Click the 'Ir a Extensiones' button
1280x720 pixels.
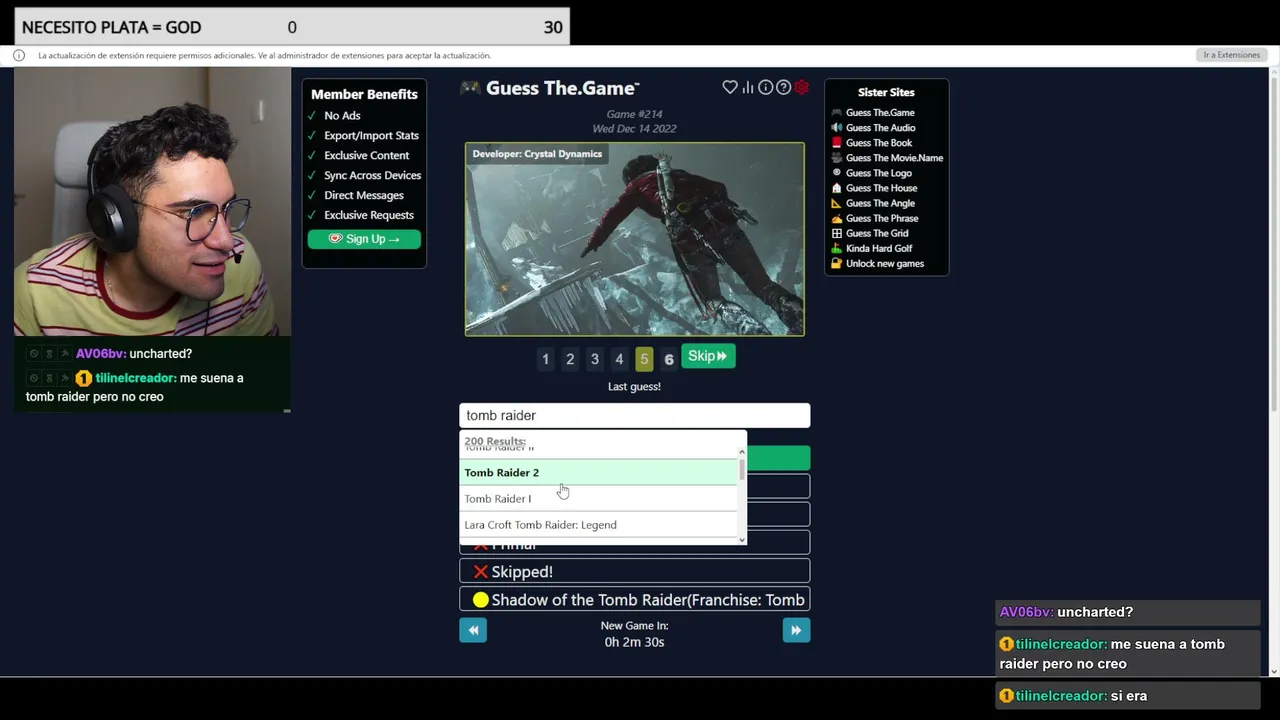coord(1231,55)
